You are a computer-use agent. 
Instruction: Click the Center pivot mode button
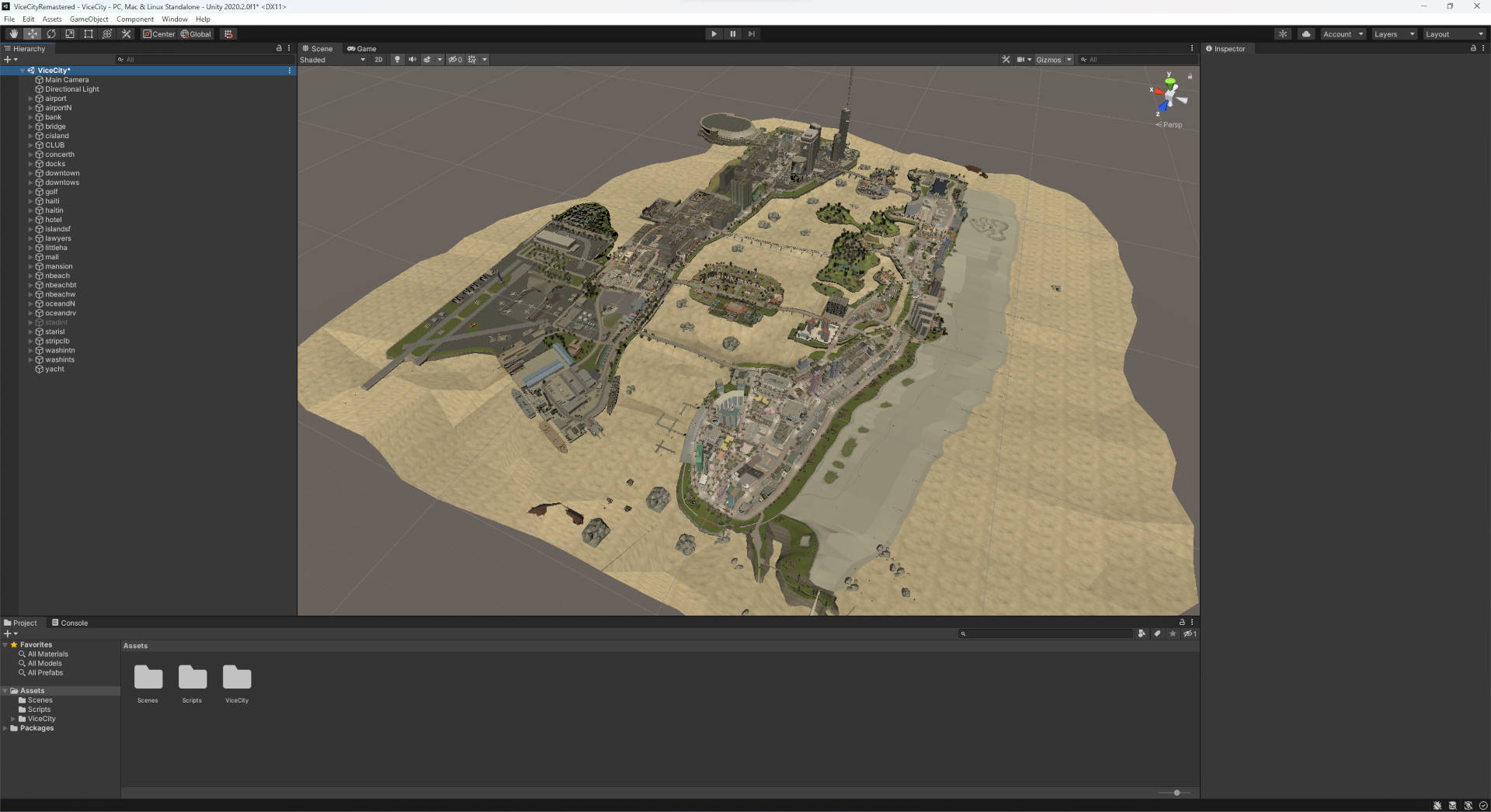coord(159,34)
